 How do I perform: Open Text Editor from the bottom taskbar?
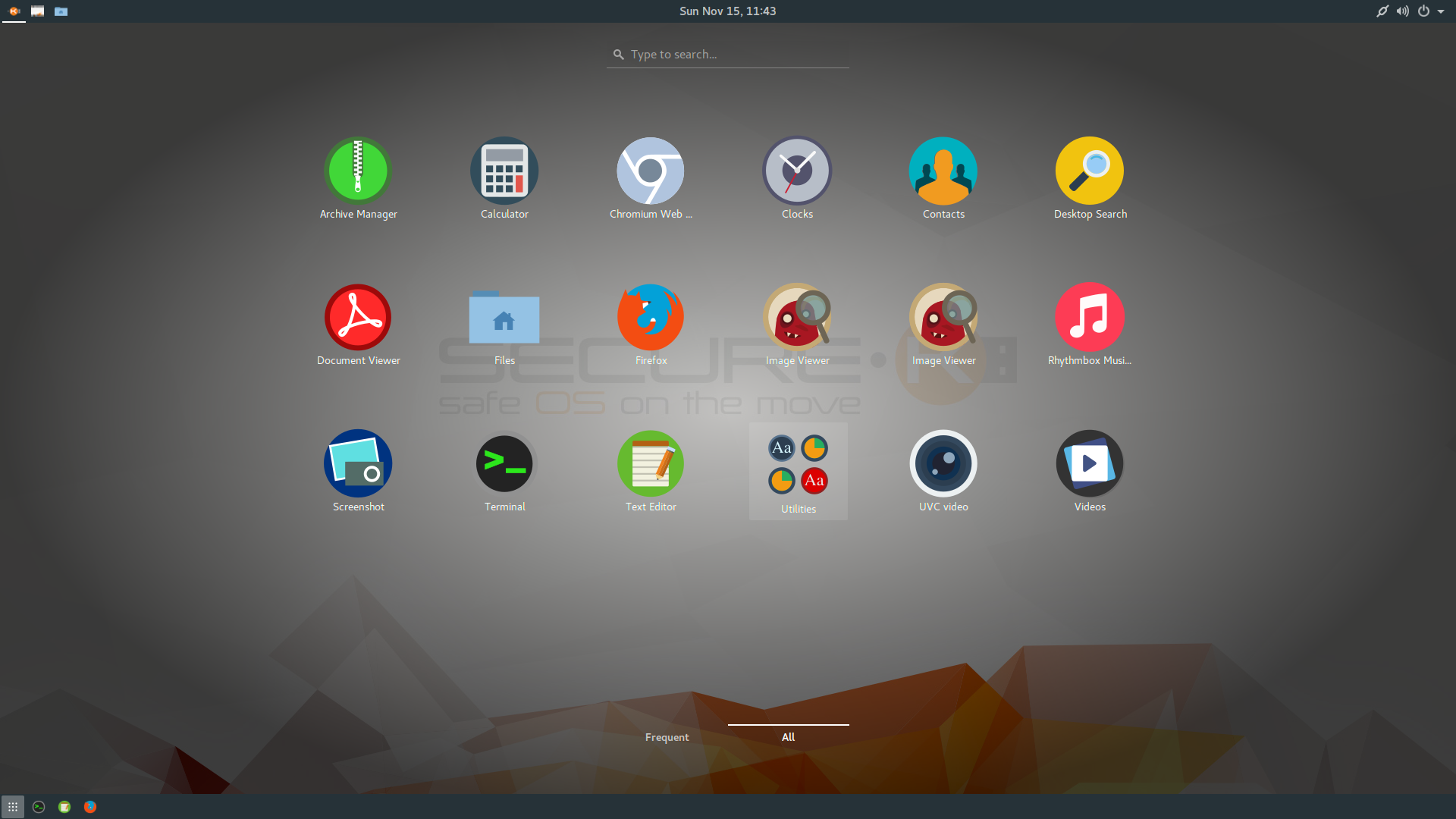(x=64, y=807)
